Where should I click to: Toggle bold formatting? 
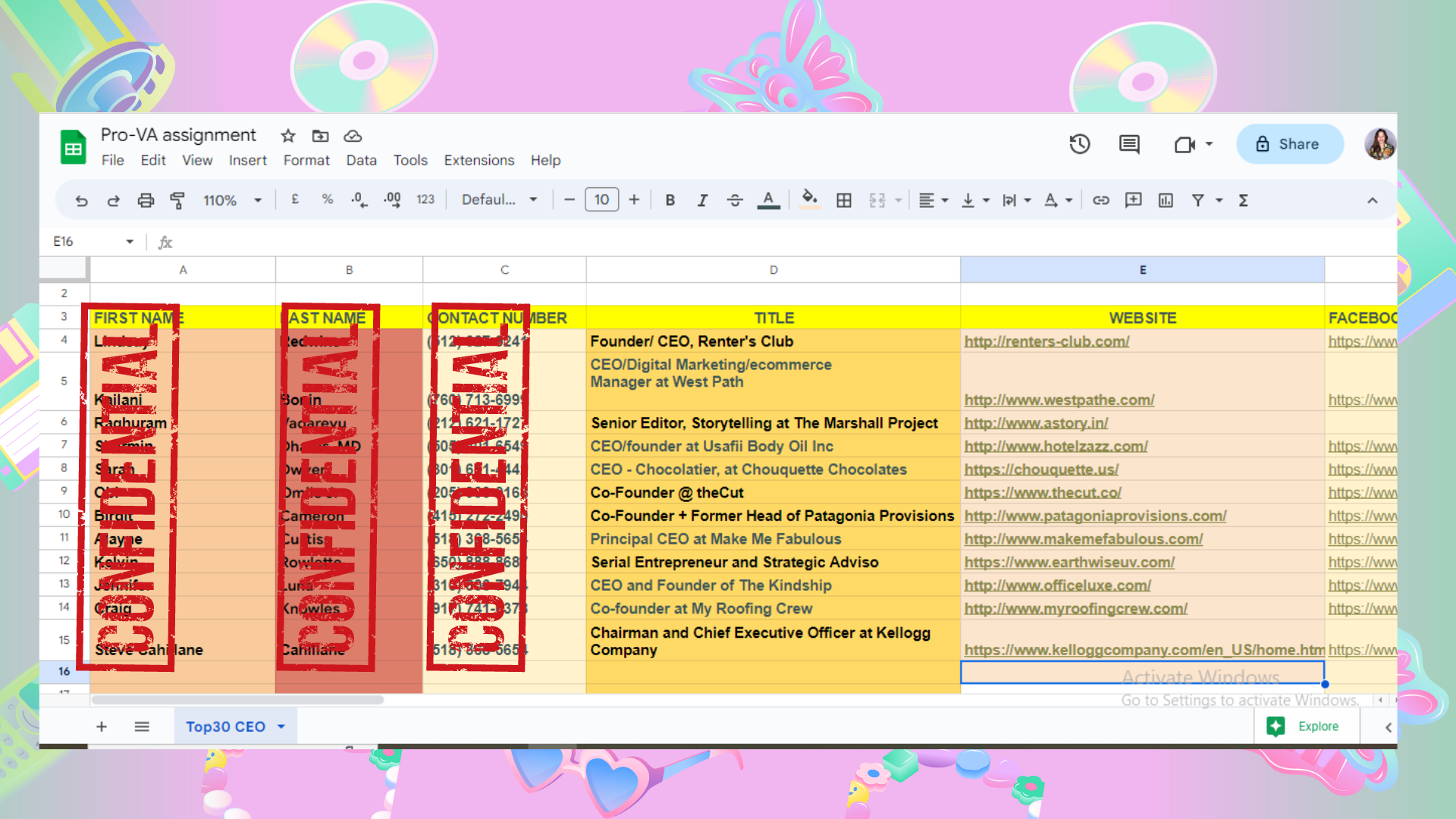pos(670,200)
